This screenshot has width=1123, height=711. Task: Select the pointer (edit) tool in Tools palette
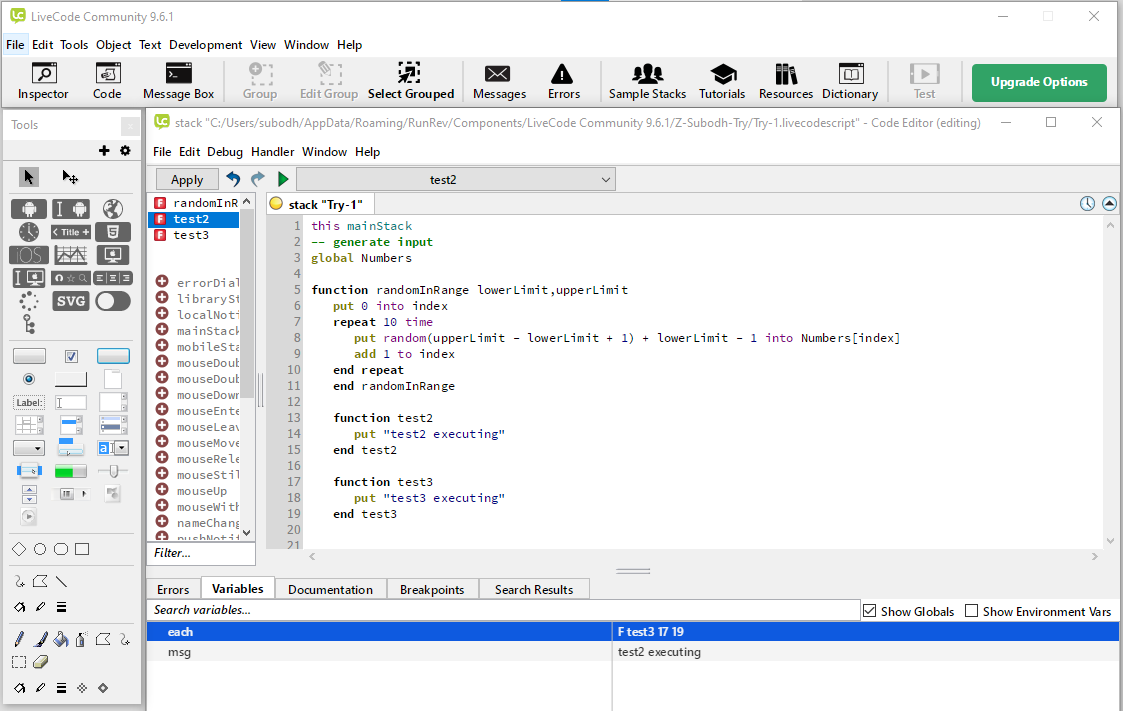28,177
